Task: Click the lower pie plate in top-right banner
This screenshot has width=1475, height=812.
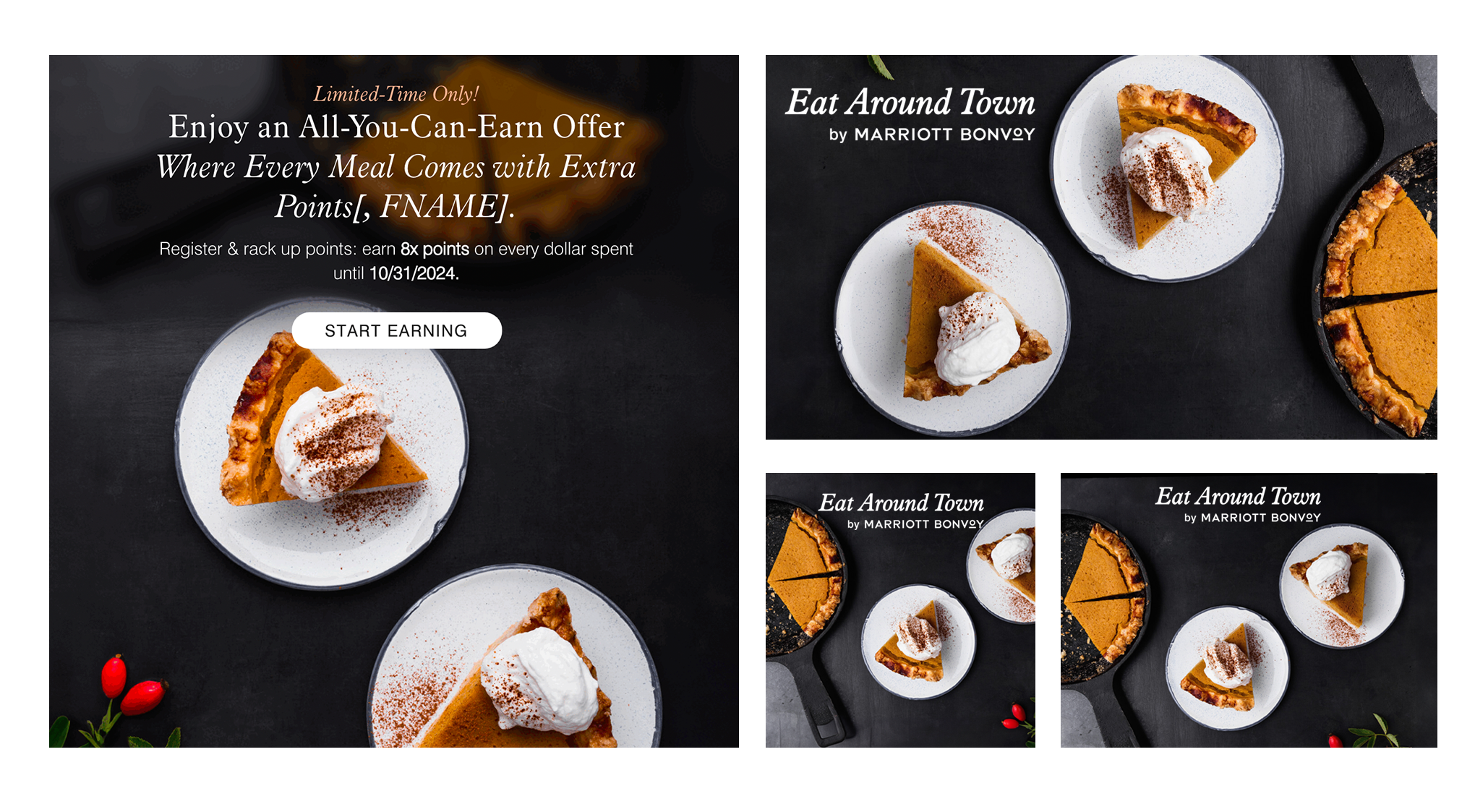Action: (952, 318)
